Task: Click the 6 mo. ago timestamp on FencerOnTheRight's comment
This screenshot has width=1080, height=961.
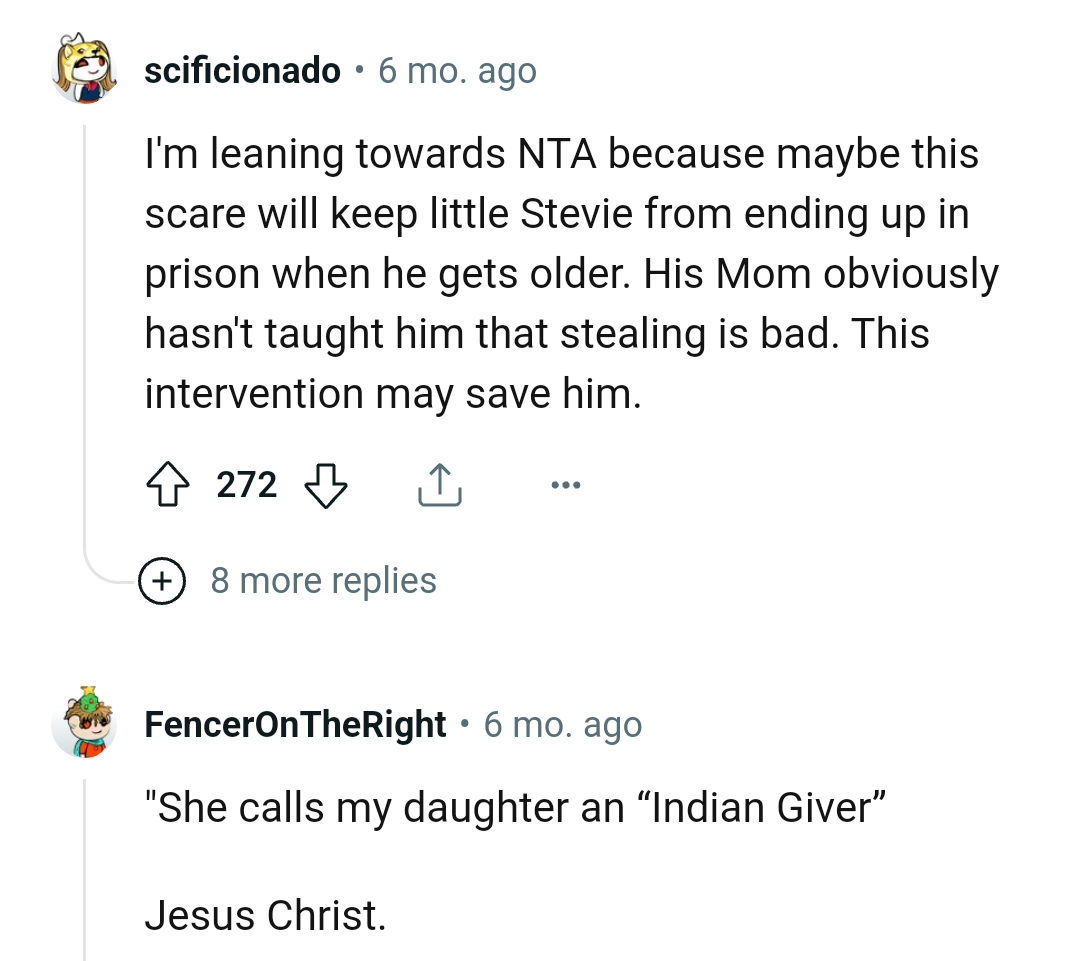Action: (563, 724)
